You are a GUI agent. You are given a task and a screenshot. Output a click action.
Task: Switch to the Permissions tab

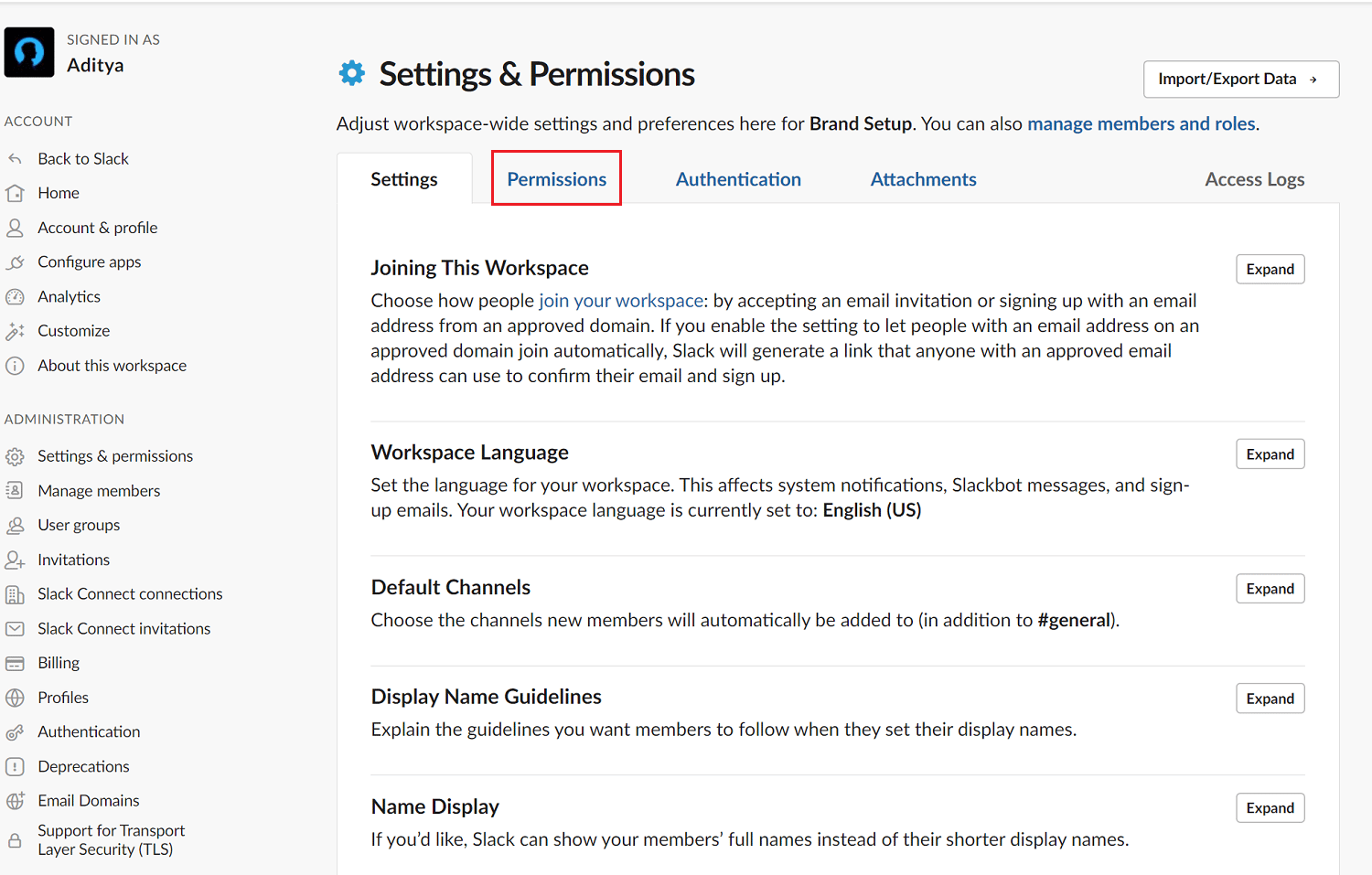(x=557, y=179)
